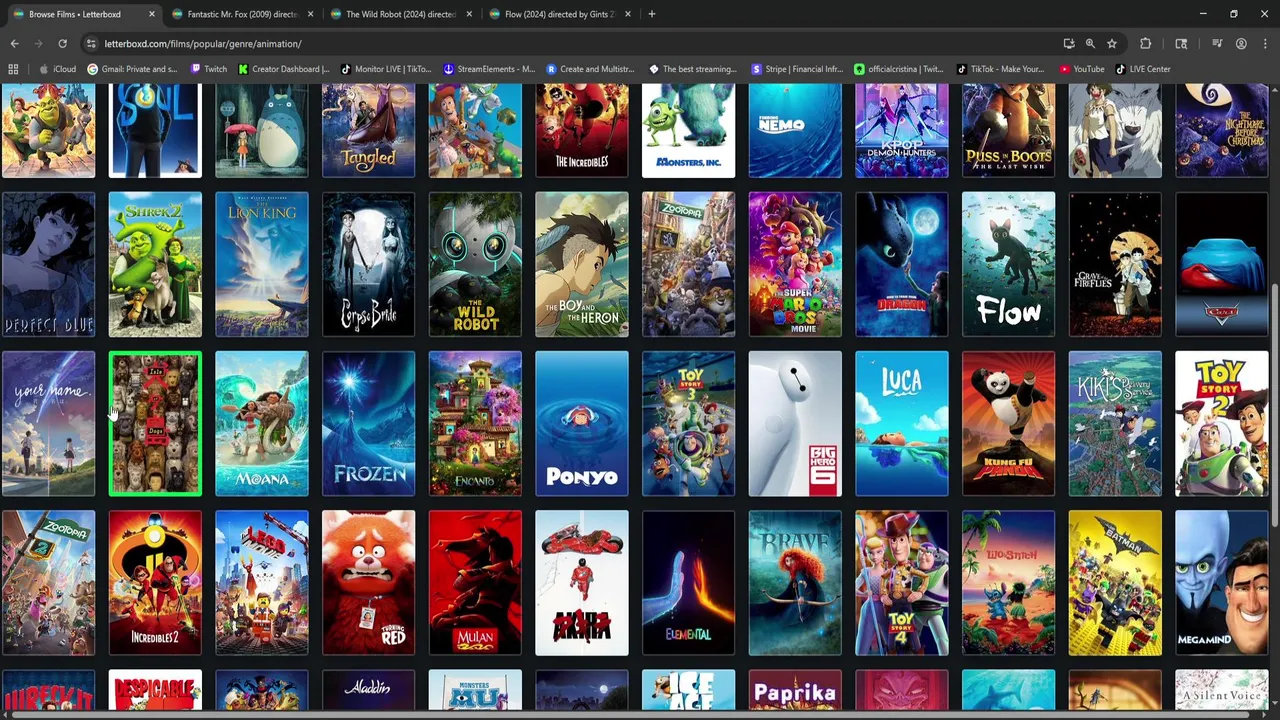Image resolution: width=1280 pixels, height=720 pixels.
Task: Open the Chrome profile avatar icon
Action: tap(1241, 44)
